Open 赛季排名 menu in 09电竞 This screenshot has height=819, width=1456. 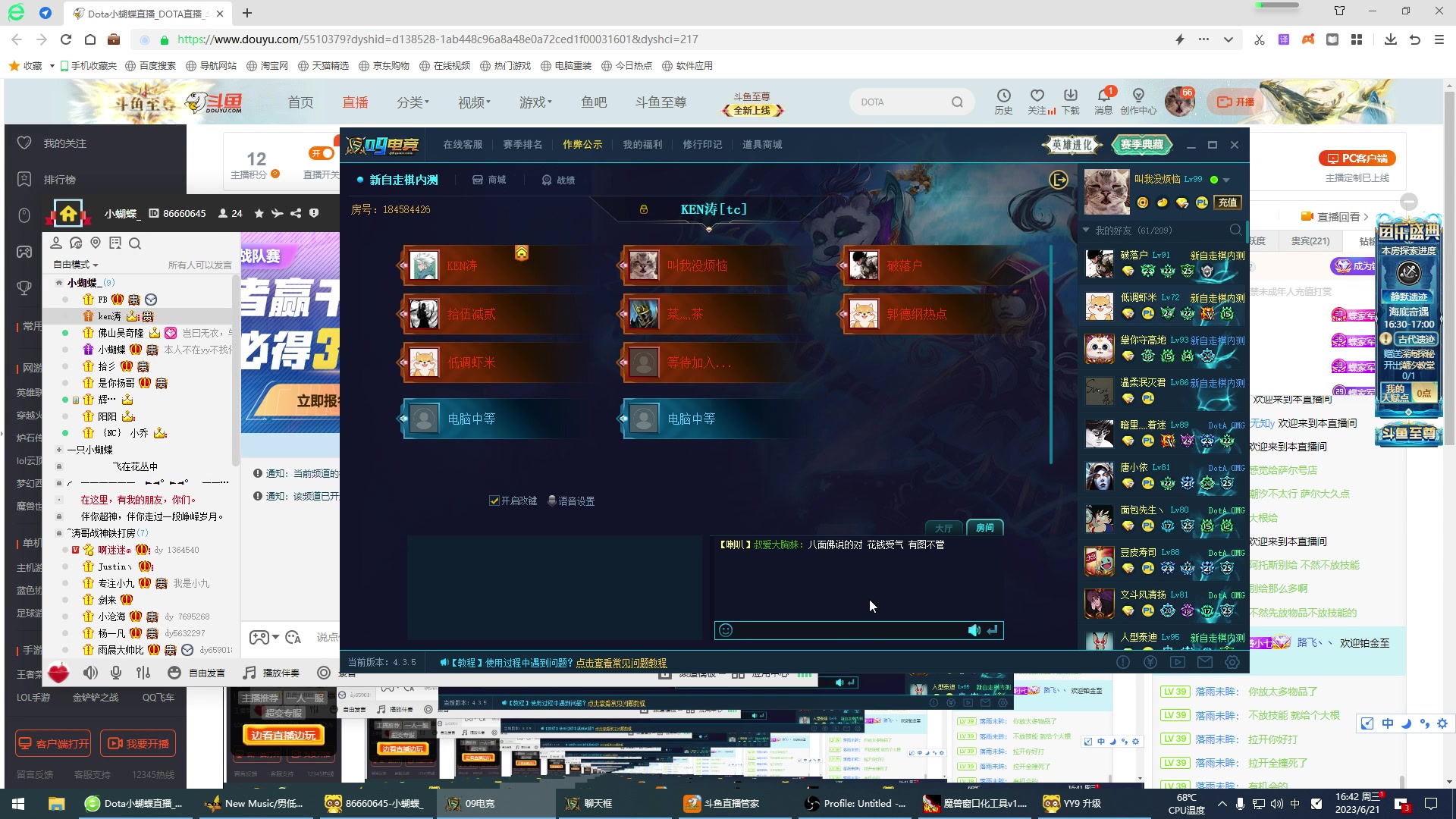tap(522, 144)
